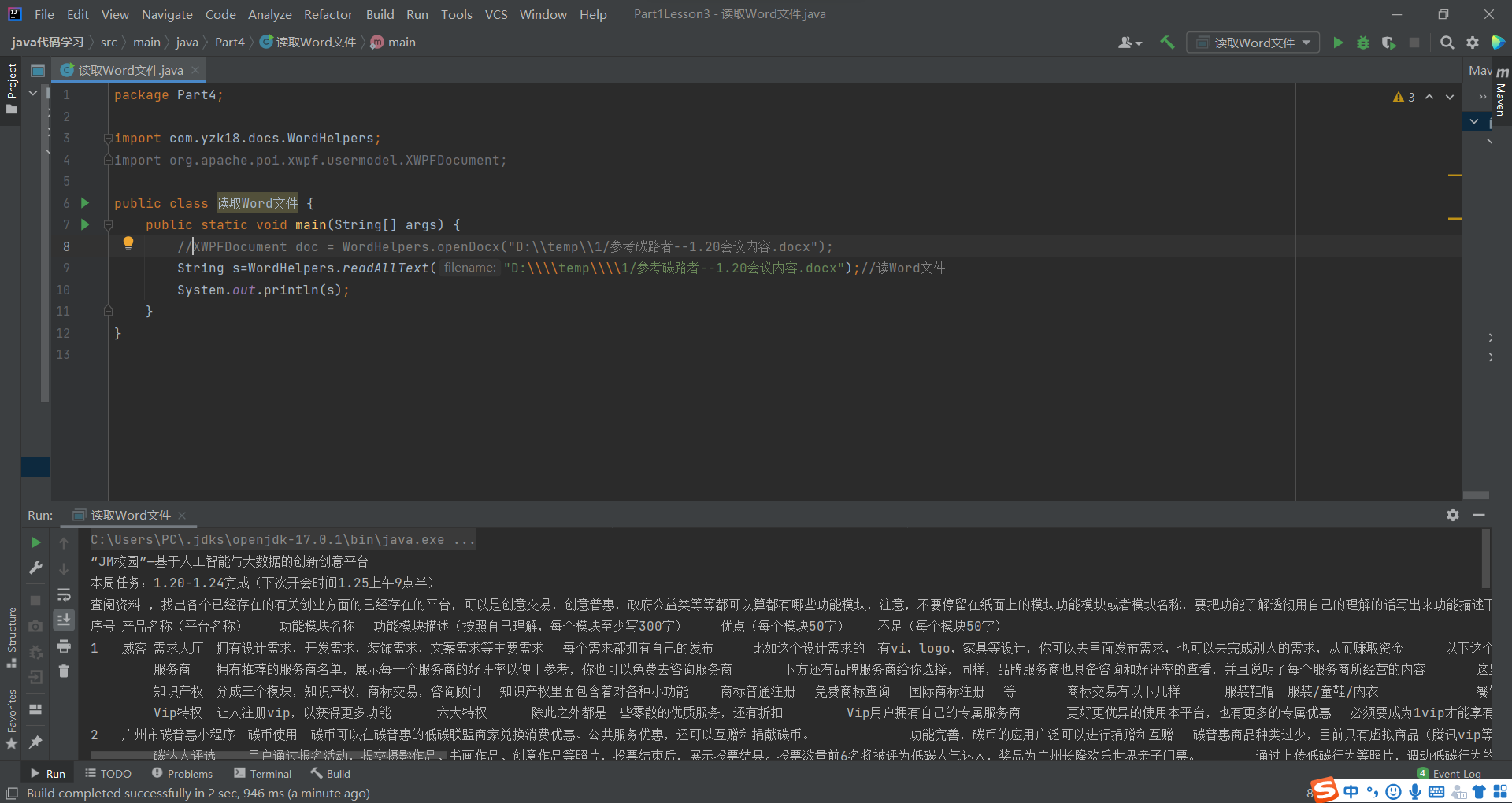The height and width of the screenshot is (803, 1512).
Task: Click the green Run button in top toolbar
Action: 1337,43
